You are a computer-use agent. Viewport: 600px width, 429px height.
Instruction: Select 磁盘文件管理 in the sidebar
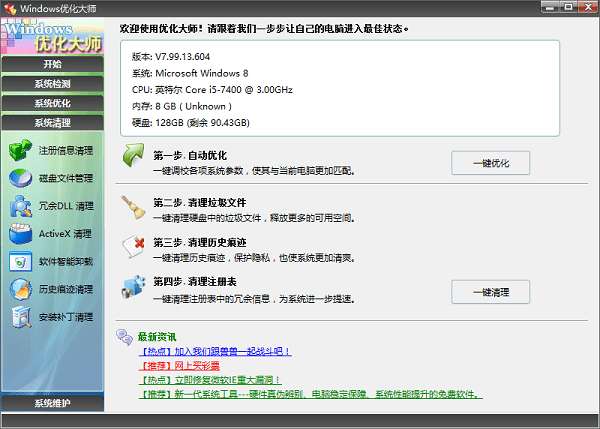tap(65, 178)
